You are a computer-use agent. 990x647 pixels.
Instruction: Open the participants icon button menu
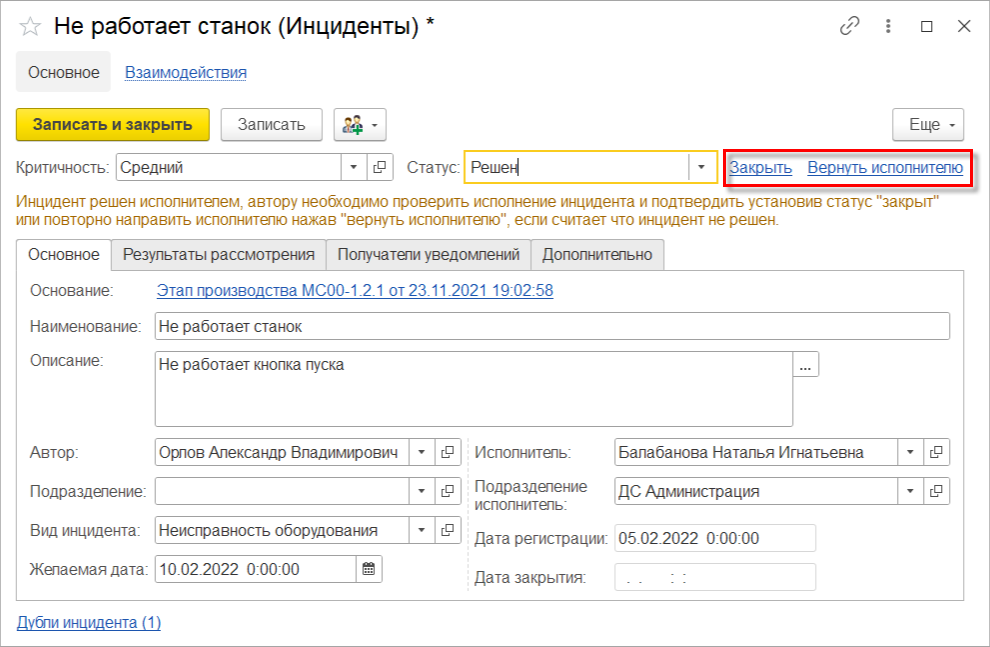click(360, 125)
